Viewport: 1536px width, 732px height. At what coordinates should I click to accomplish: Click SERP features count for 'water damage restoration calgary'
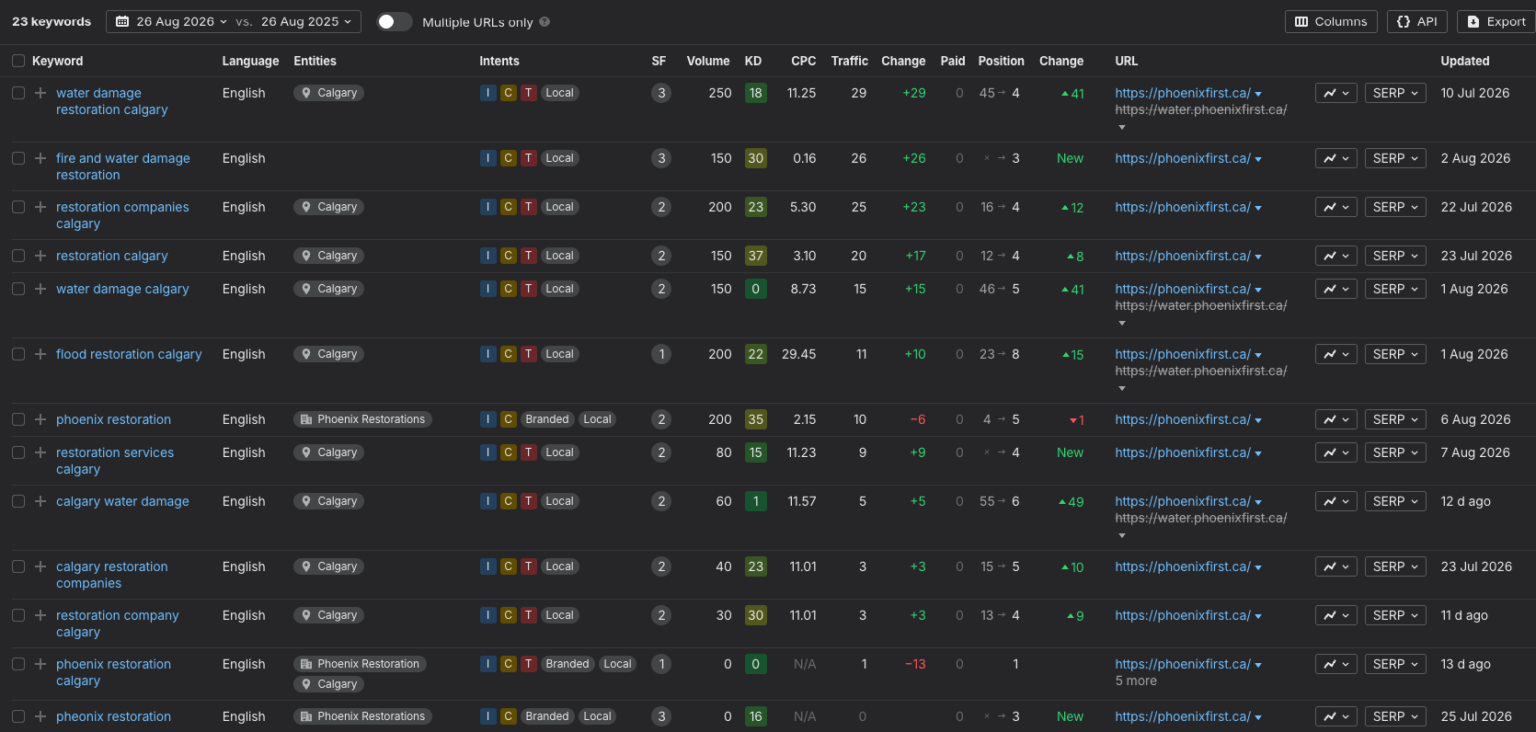(660, 93)
